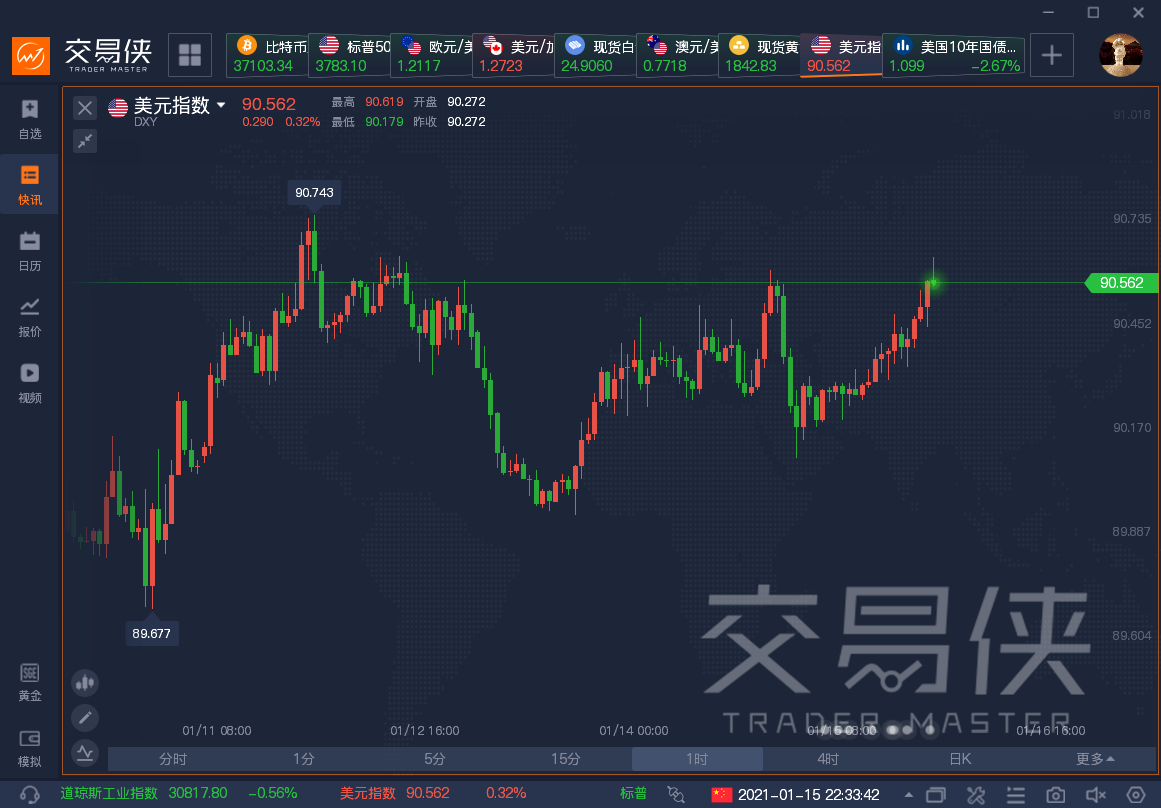Screen dimensions: 1161x808
Task: Select the 1时 timeframe
Action: (697, 759)
